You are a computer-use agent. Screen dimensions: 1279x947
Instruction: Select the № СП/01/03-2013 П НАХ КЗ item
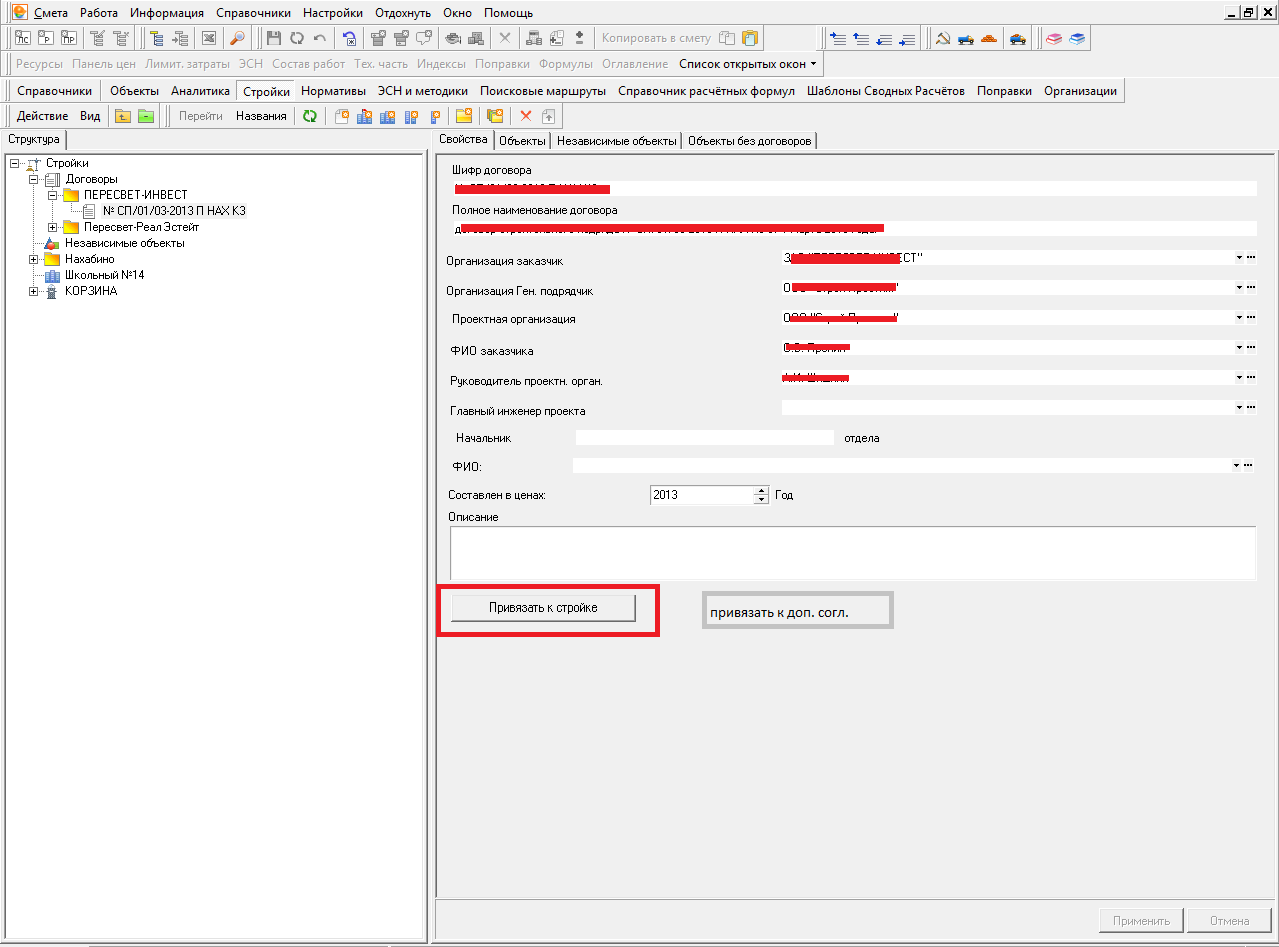click(x=174, y=211)
